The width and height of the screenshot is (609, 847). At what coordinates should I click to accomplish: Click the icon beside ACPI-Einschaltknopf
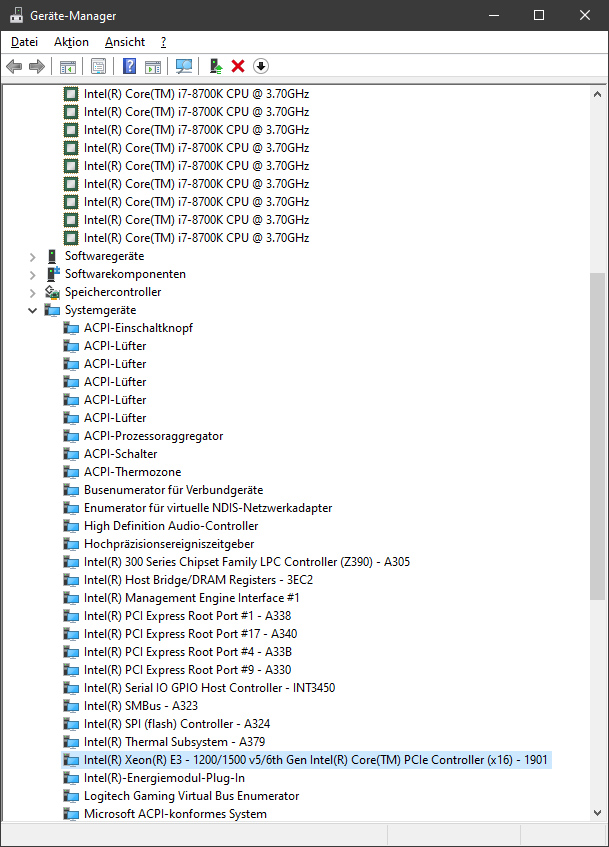(71, 328)
